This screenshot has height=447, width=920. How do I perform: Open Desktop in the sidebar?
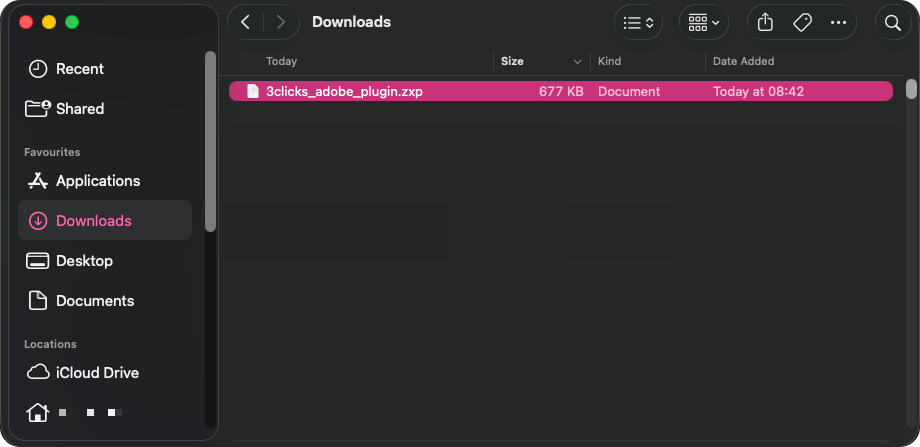(x=106, y=260)
